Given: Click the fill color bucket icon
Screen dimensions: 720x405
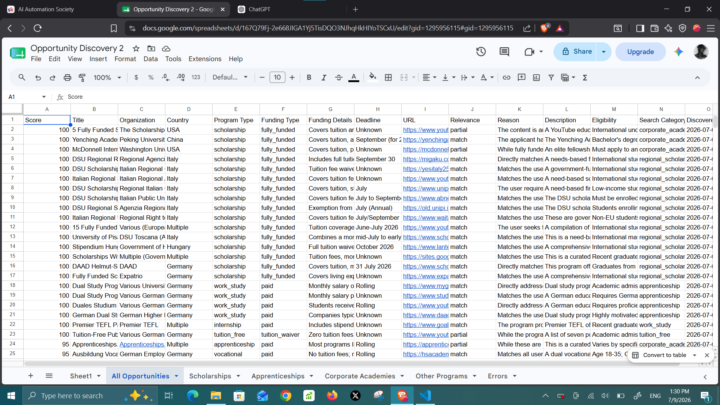Looking at the screenshot, I should (373, 77).
